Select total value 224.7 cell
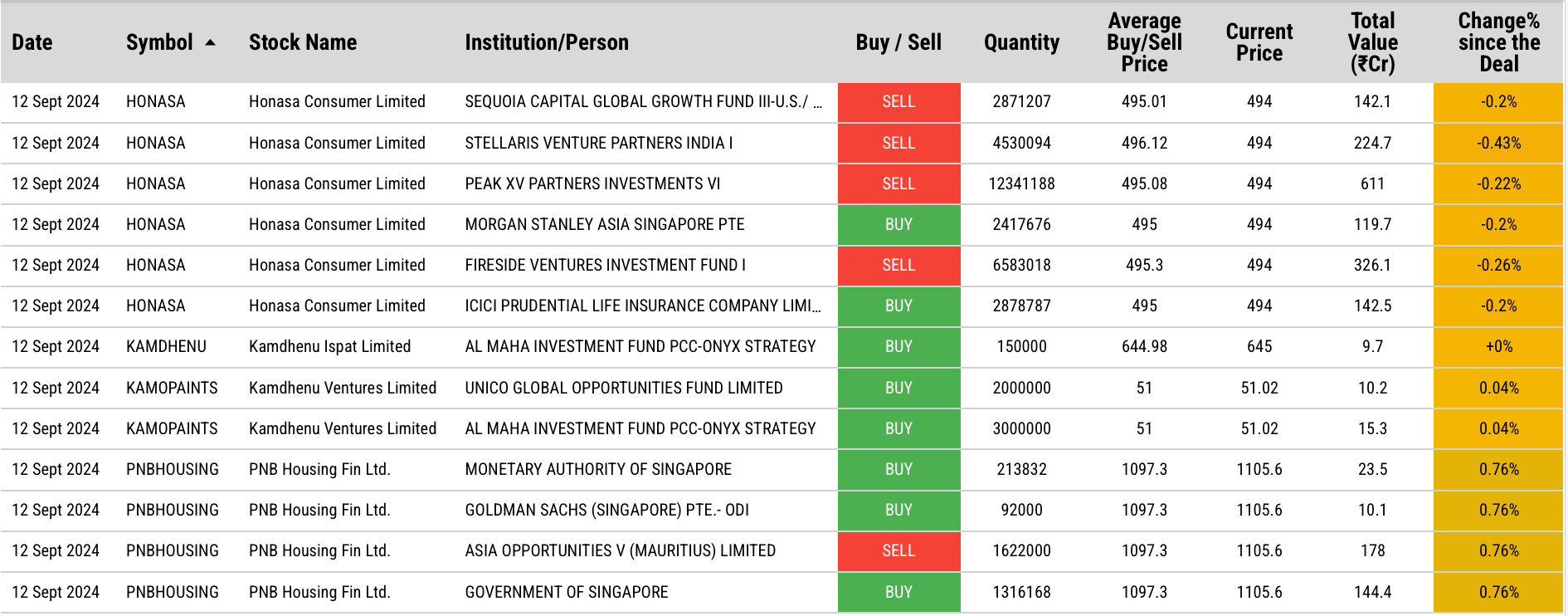The image size is (1568, 616). tap(1372, 143)
